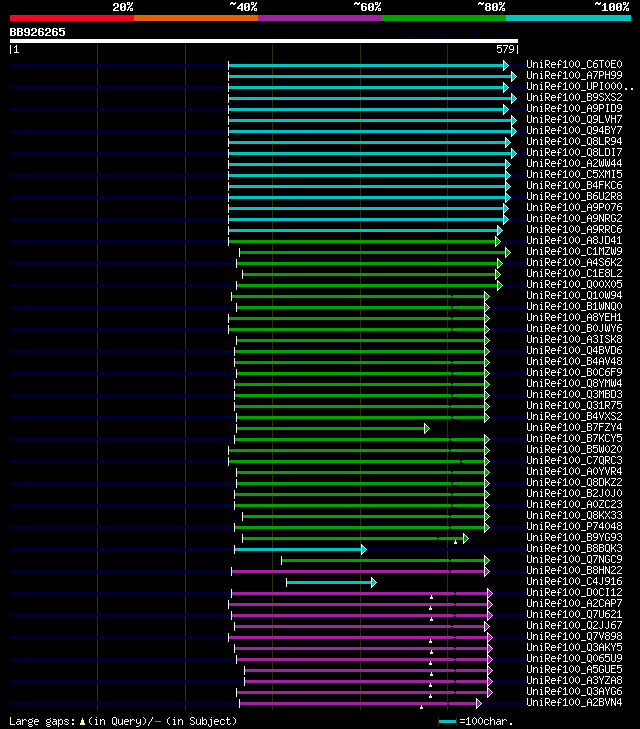The width and height of the screenshot is (640, 729).
Task: Click the UniRef100_Q9LVH7 hit name
Action: pos(574,119)
